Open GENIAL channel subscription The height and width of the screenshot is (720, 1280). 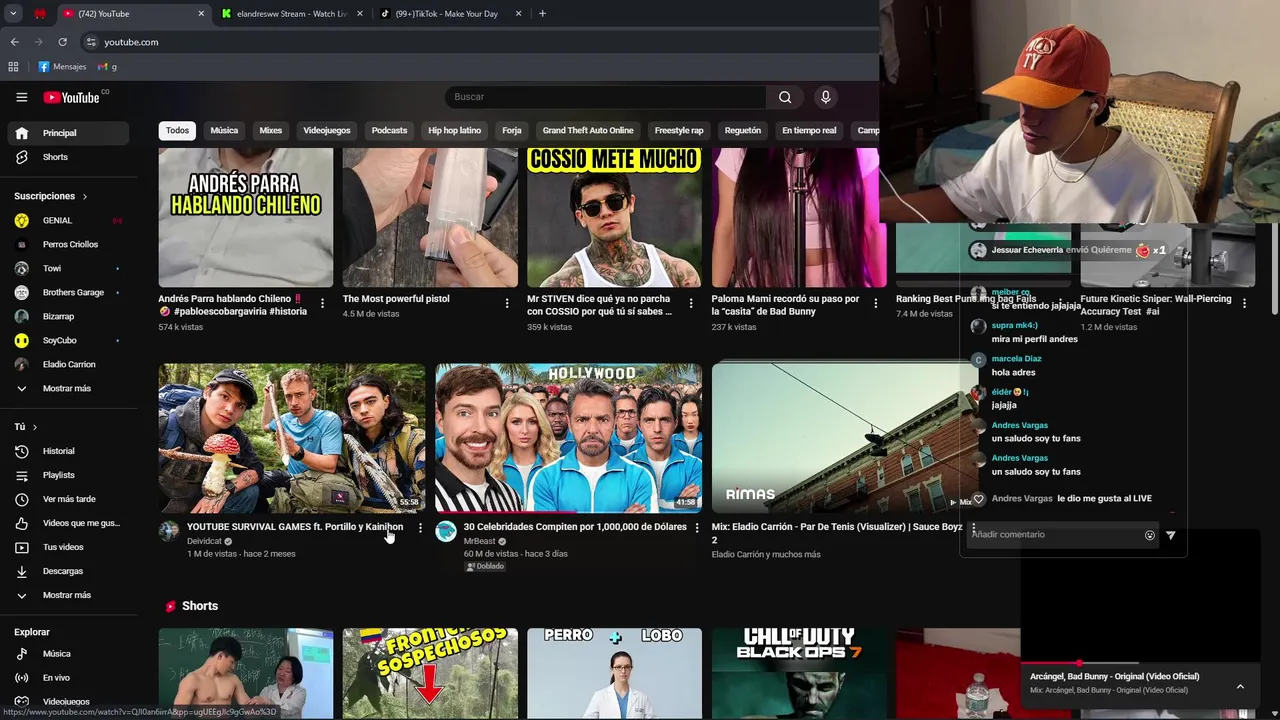(68, 220)
